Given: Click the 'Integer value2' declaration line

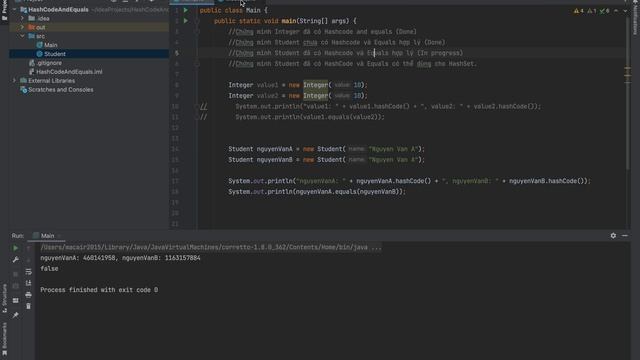Looking at the screenshot, I should click(x=298, y=96).
